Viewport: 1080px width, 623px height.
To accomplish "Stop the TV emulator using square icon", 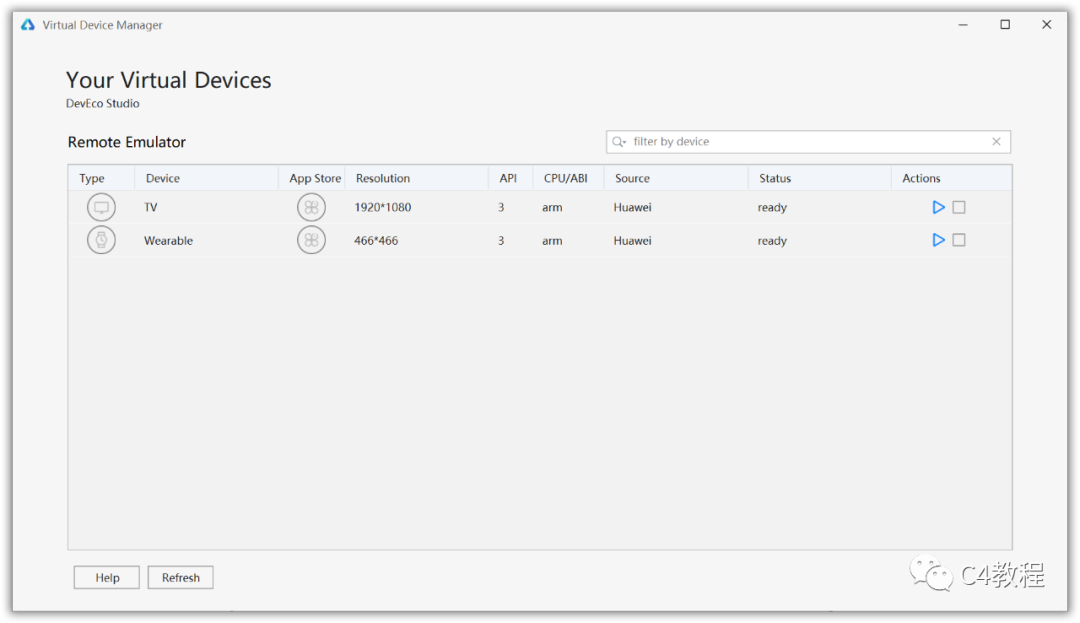I will pyautogui.click(x=959, y=207).
